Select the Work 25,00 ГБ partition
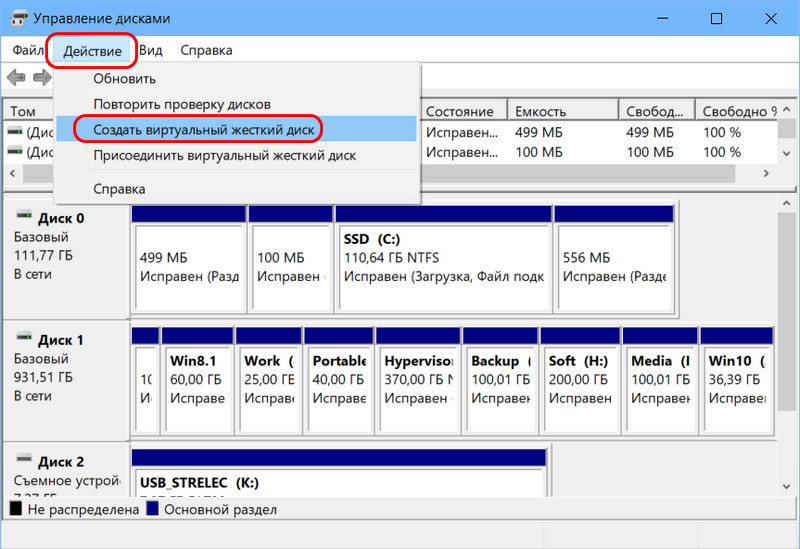This screenshot has width=800, height=549. (268, 381)
